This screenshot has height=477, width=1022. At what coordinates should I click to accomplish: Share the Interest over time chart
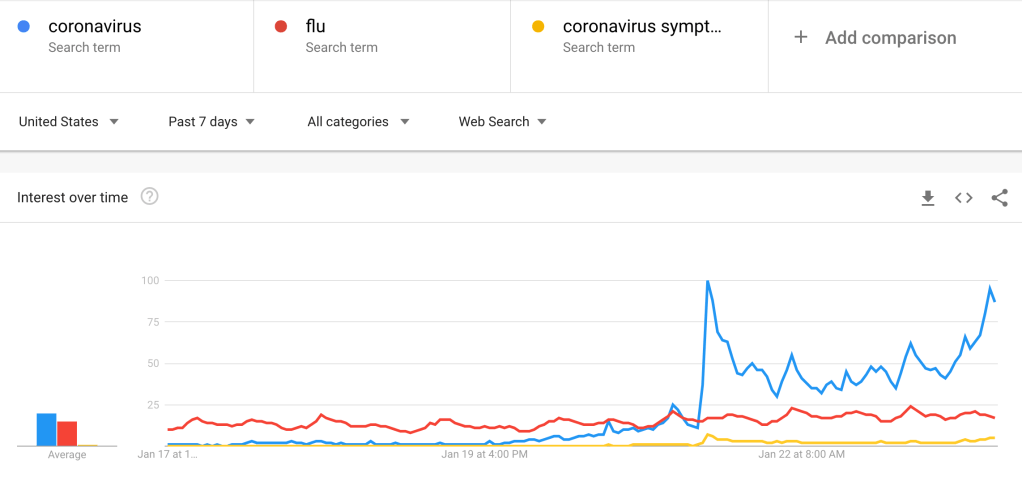(x=999, y=198)
